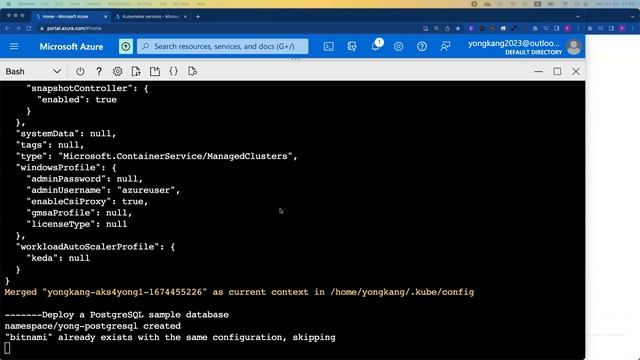The image size is (640, 360).
Task: Close the Kubernetes services tab
Action: (185, 16)
